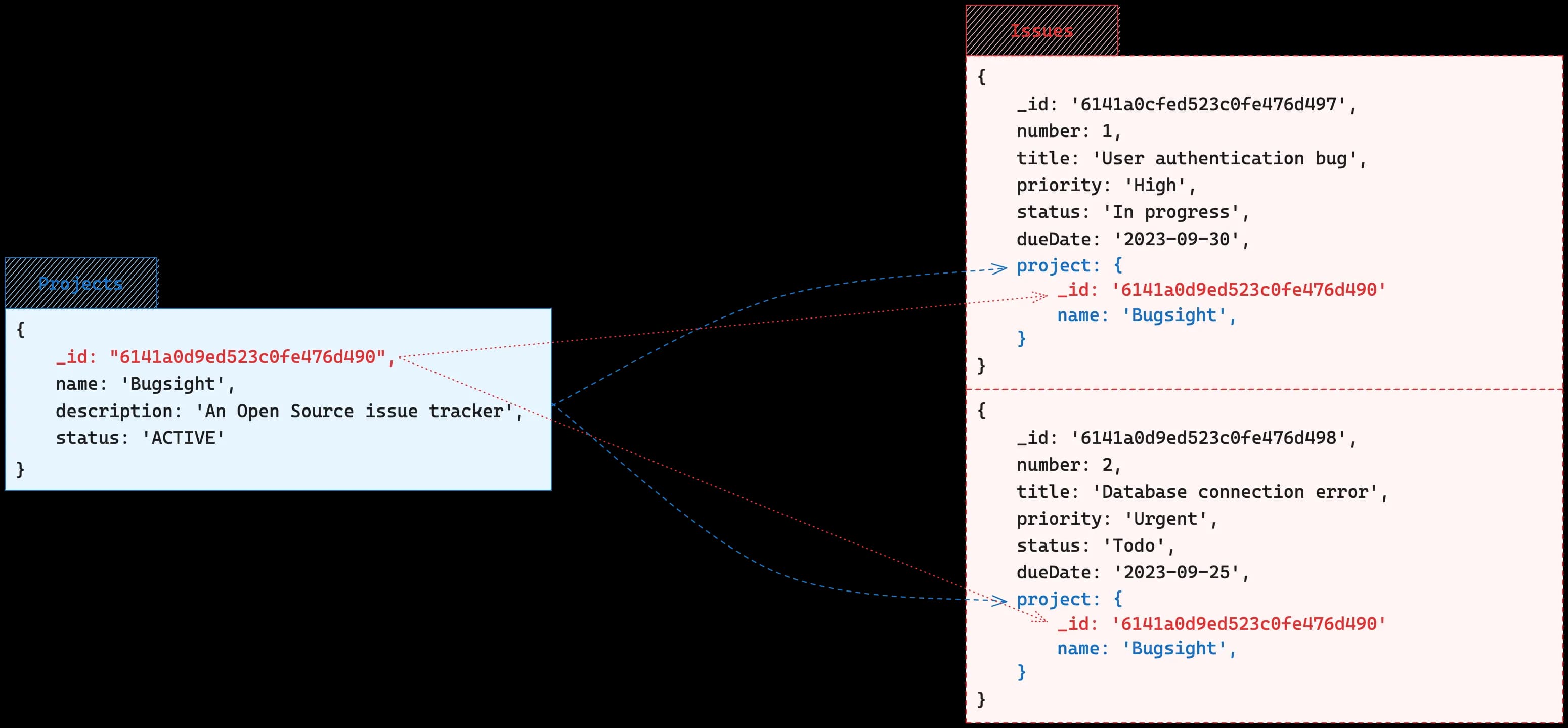Select status: 'In progress' line
The image size is (1568, 728).
click(1133, 212)
